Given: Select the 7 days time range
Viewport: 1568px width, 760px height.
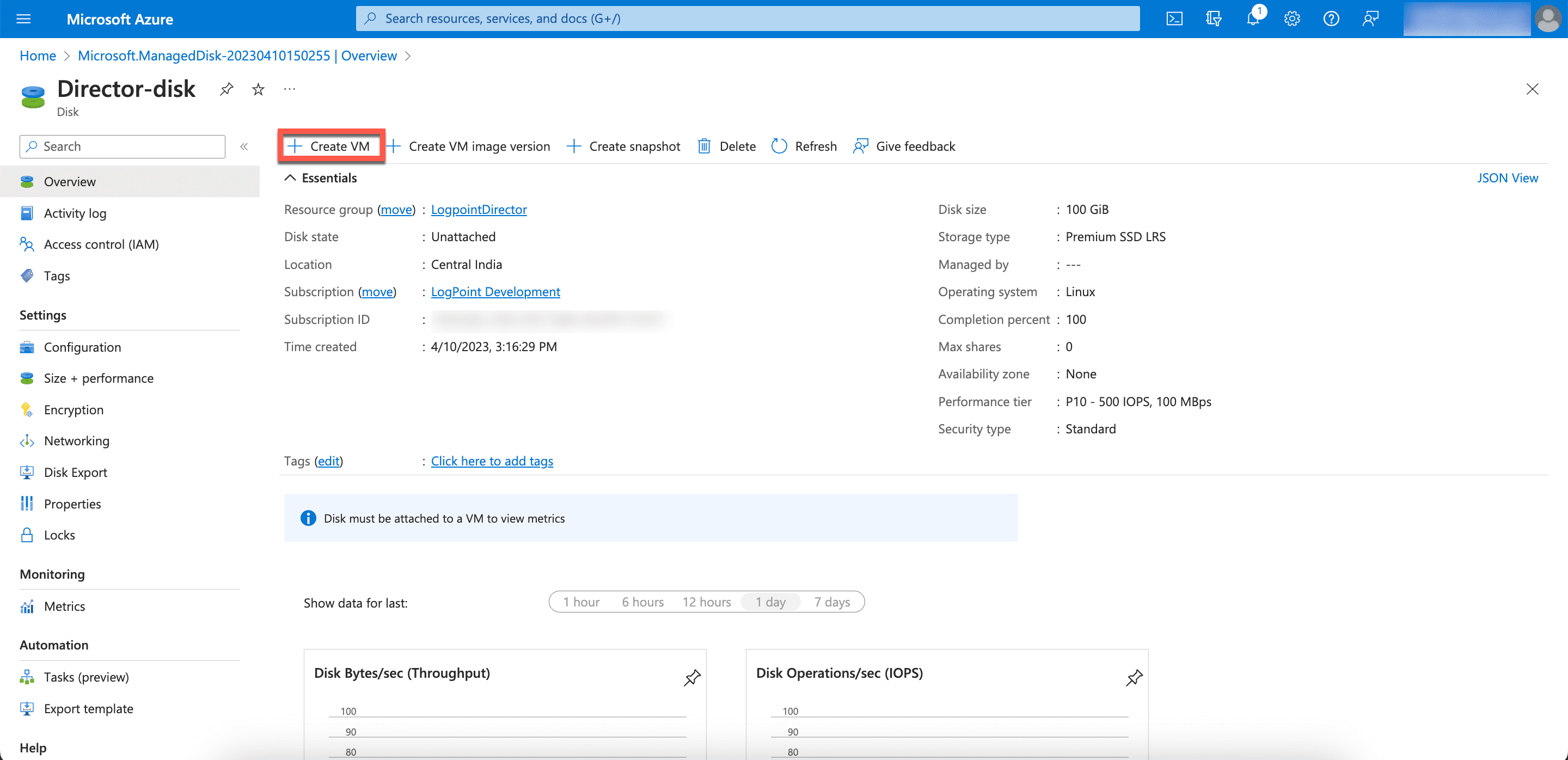Looking at the screenshot, I should [x=832, y=602].
